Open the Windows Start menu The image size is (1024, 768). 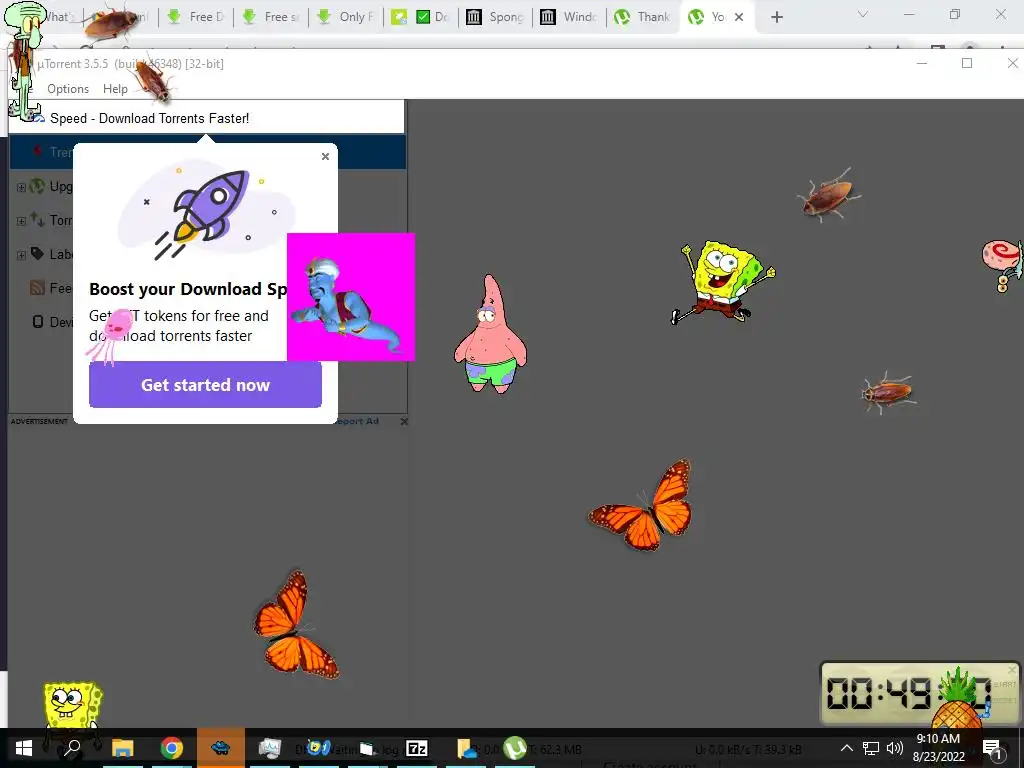[x=24, y=748]
